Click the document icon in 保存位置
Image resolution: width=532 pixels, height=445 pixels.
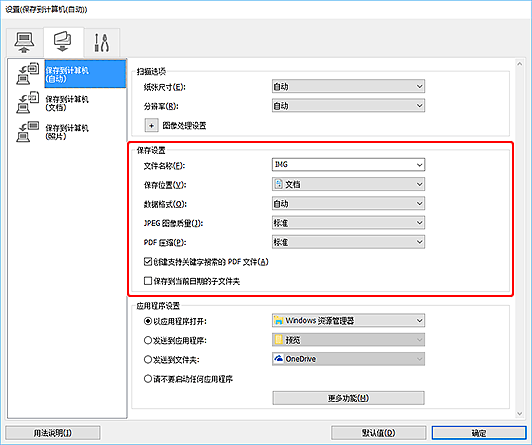[278, 184]
